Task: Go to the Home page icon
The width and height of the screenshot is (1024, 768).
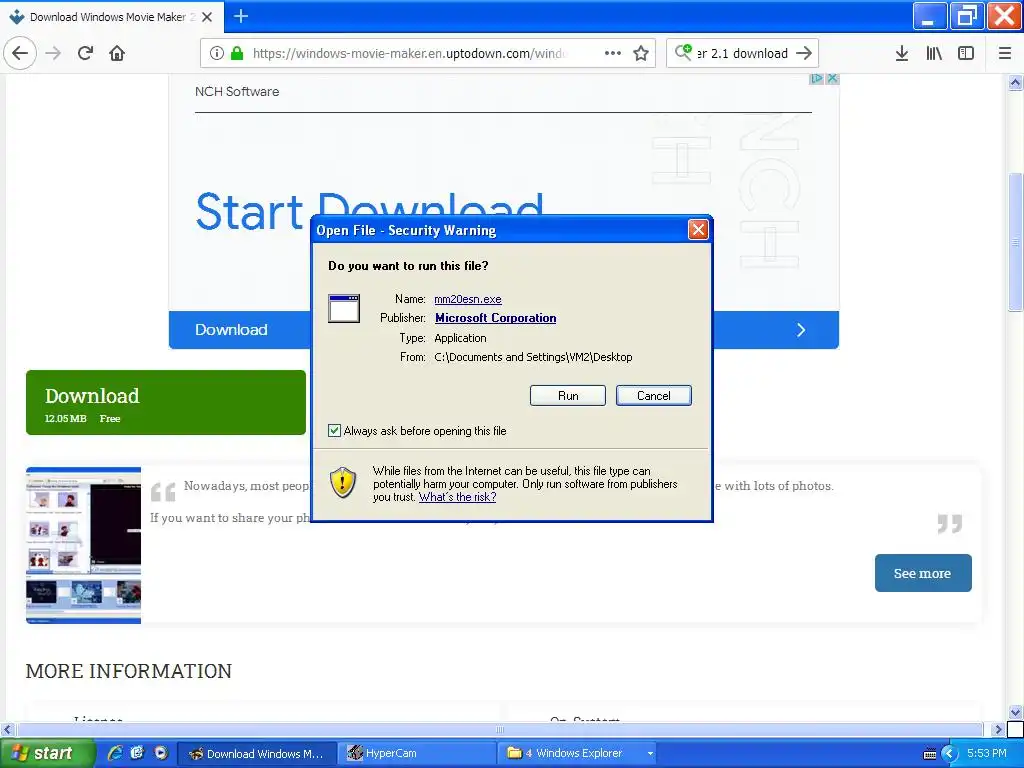Action: [x=117, y=53]
